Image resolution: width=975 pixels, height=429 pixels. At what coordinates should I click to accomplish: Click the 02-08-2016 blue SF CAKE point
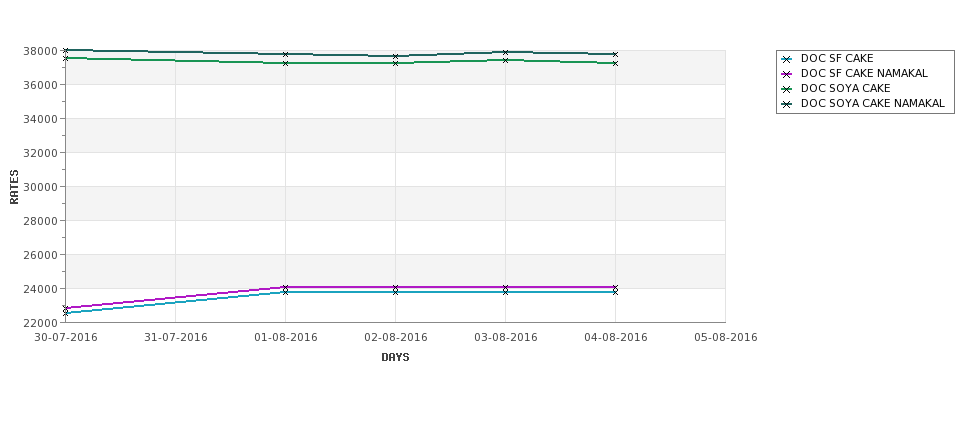click(395, 292)
